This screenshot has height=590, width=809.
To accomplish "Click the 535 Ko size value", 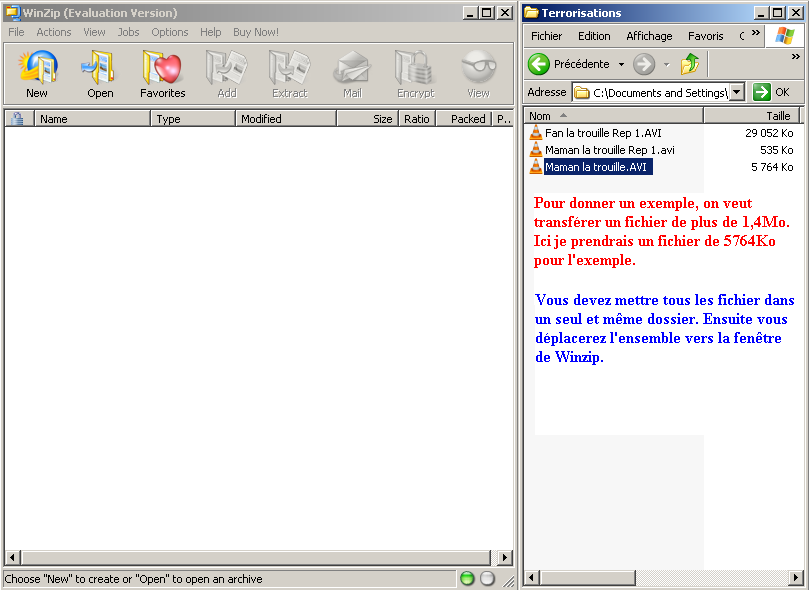I will pyautogui.click(x=776, y=150).
